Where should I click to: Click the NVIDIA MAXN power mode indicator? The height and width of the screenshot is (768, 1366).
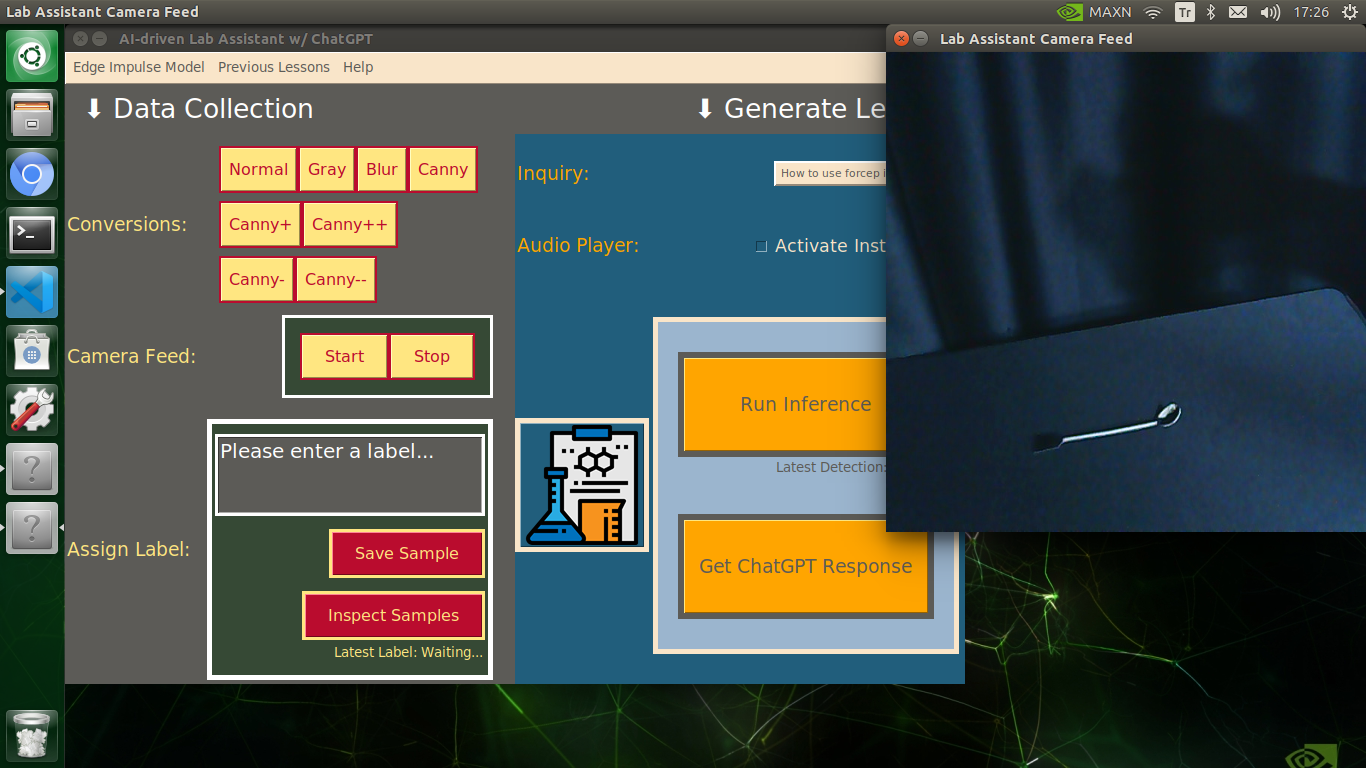pos(1094,12)
